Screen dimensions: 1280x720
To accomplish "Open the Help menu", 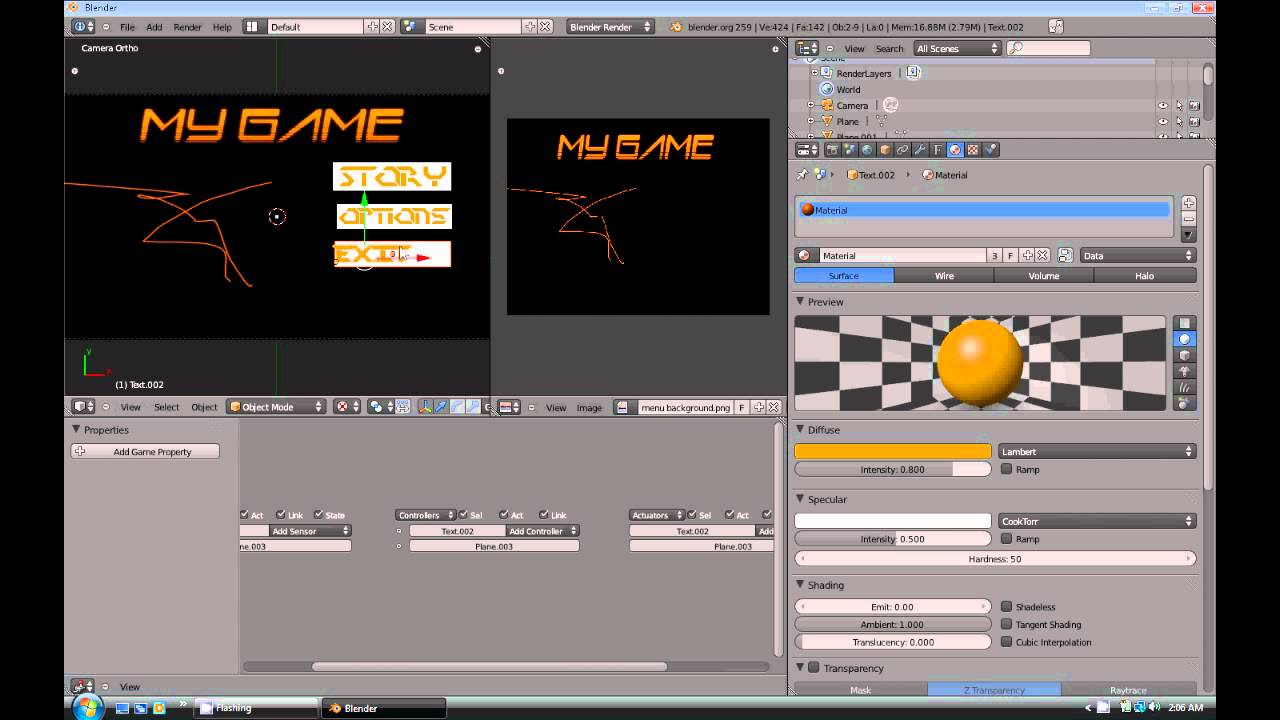I will tap(222, 27).
